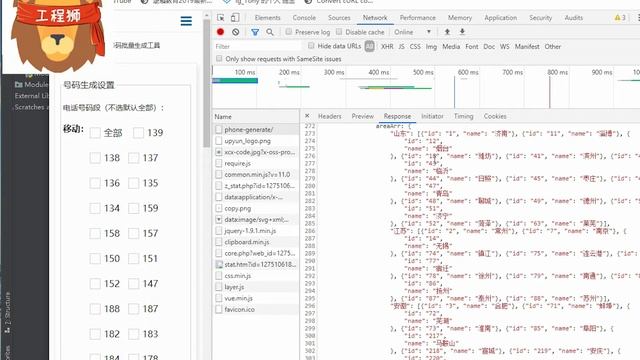The width and height of the screenshot is (640, 360).
Task: Open the Memory tab
Action: click(x=460, y=18)
